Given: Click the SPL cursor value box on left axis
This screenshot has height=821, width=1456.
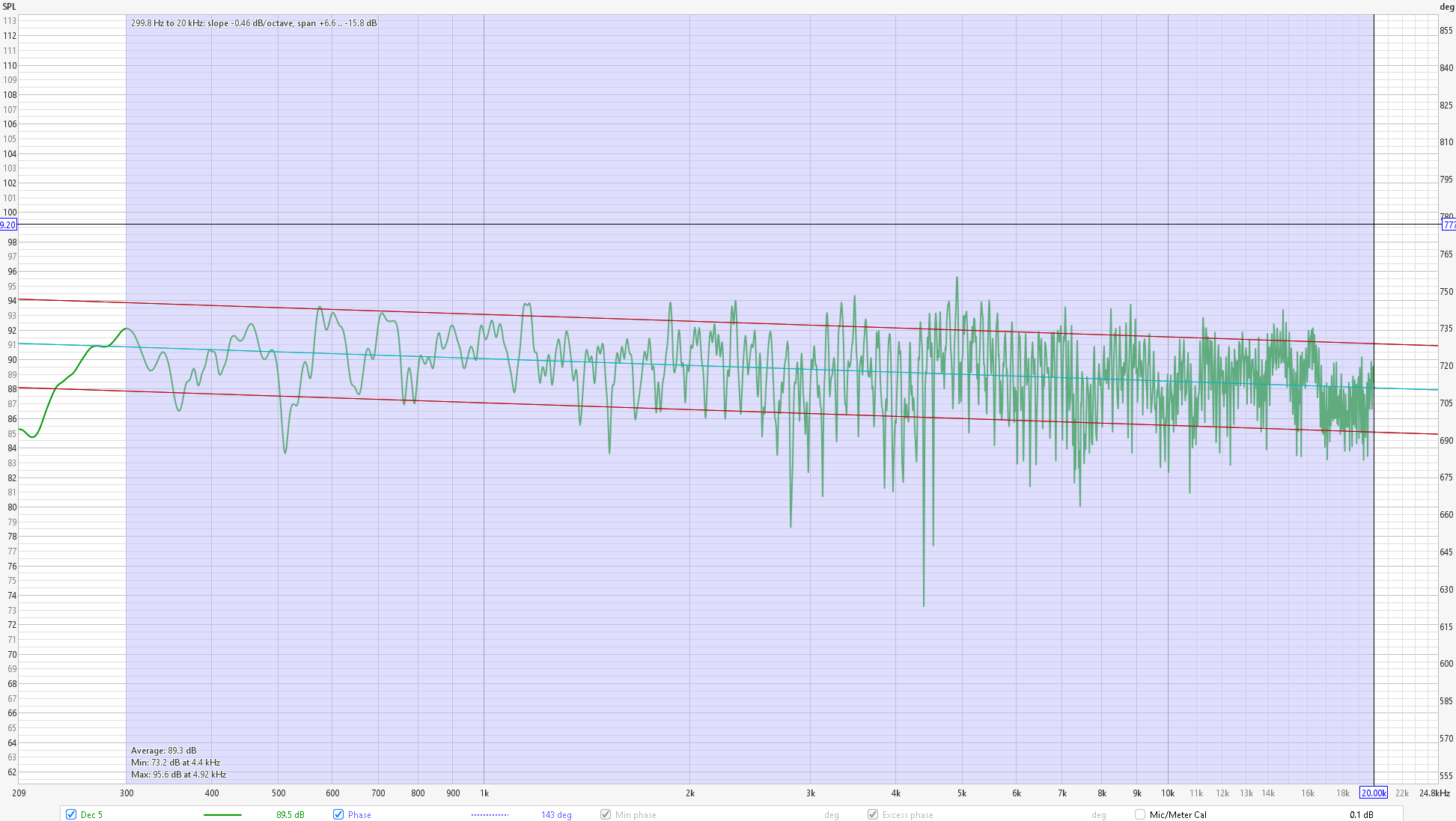Looking at the screenshot, I should coord(7,225).
